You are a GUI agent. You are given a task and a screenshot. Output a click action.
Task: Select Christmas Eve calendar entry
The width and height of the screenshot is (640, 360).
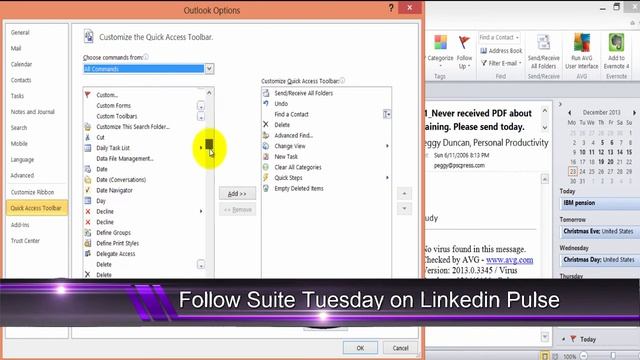[600, 231]
